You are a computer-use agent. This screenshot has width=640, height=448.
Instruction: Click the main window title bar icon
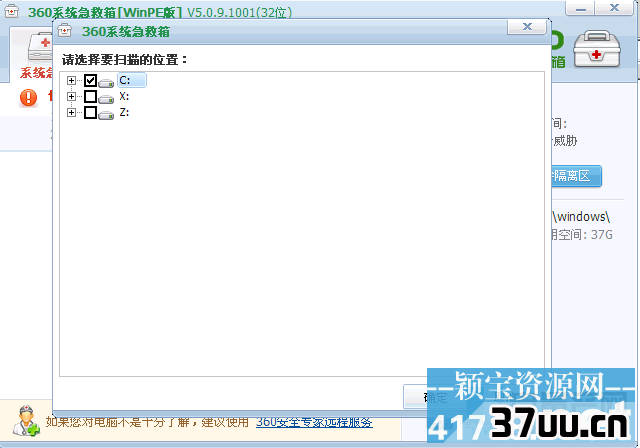11,11
